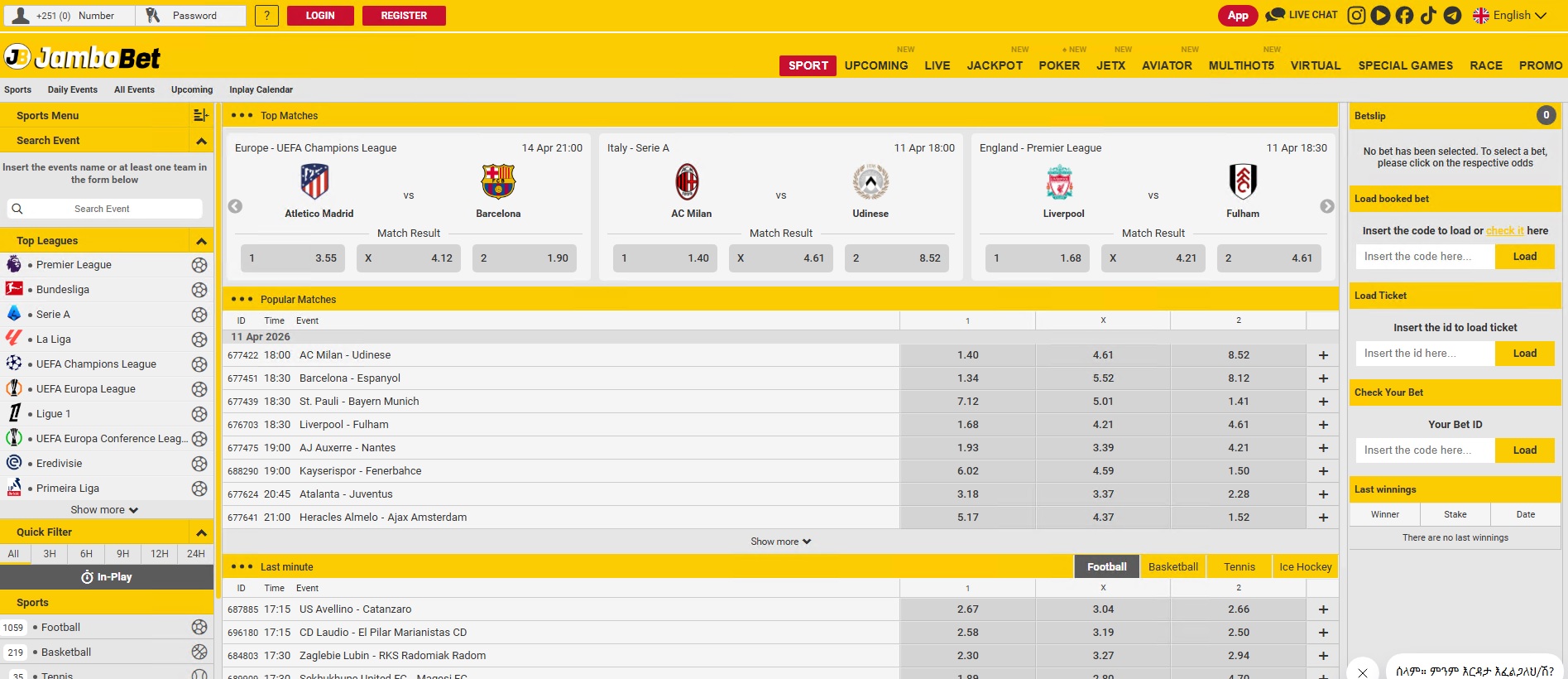The height and width of the screenshot is (679, 1568).
Task: Select Ice Hockey tab in Last minute
Action: click(1305, 566)
